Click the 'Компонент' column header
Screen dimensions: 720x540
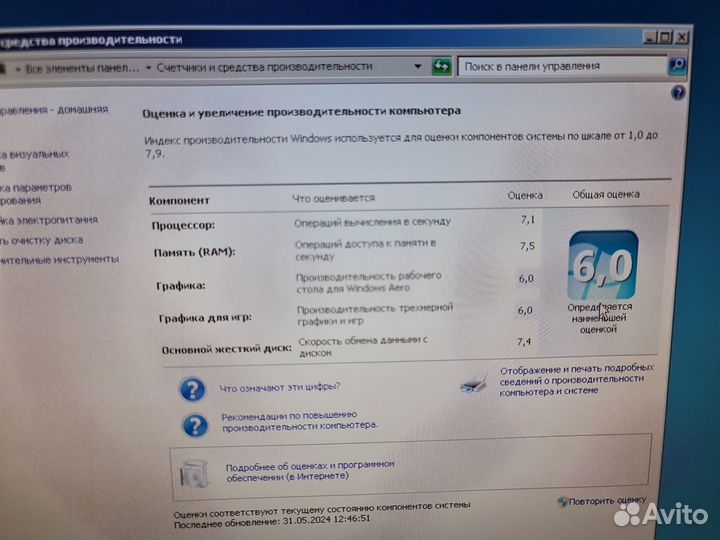179,201
